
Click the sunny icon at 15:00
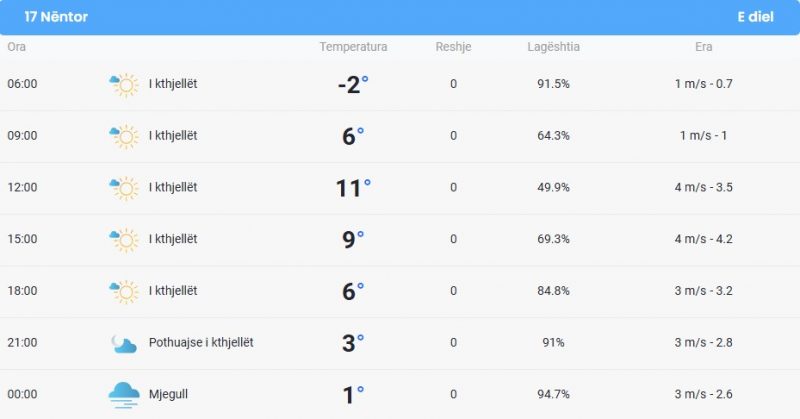point(124,240)
